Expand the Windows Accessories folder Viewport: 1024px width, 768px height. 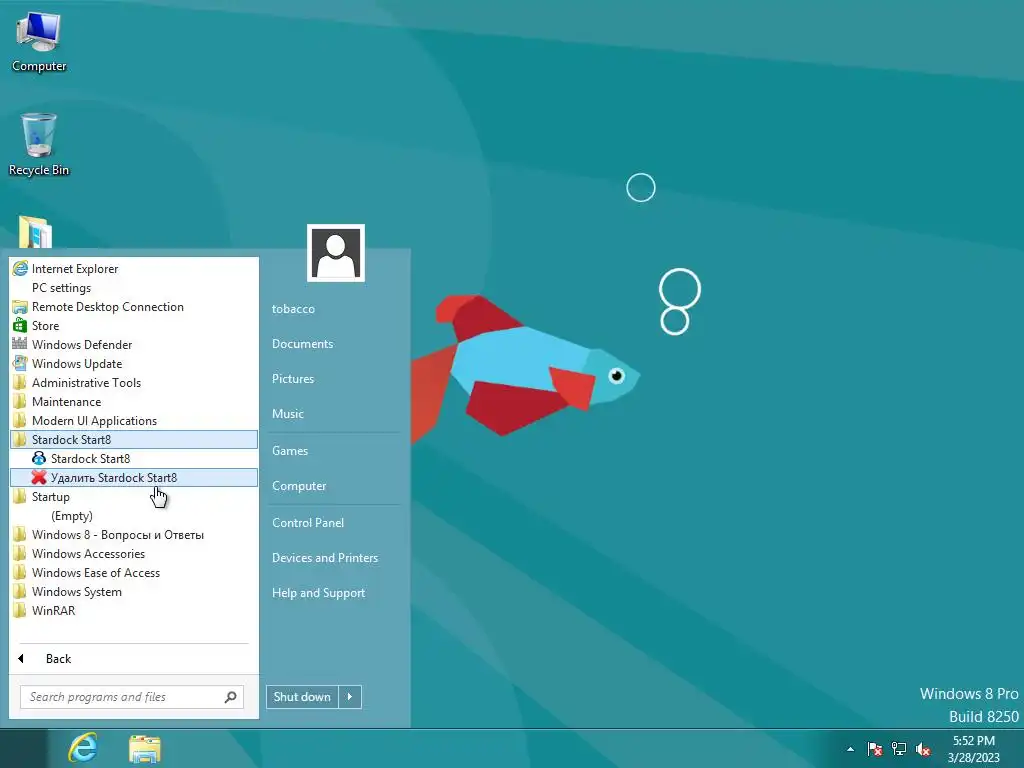click(x=134, y=553)
